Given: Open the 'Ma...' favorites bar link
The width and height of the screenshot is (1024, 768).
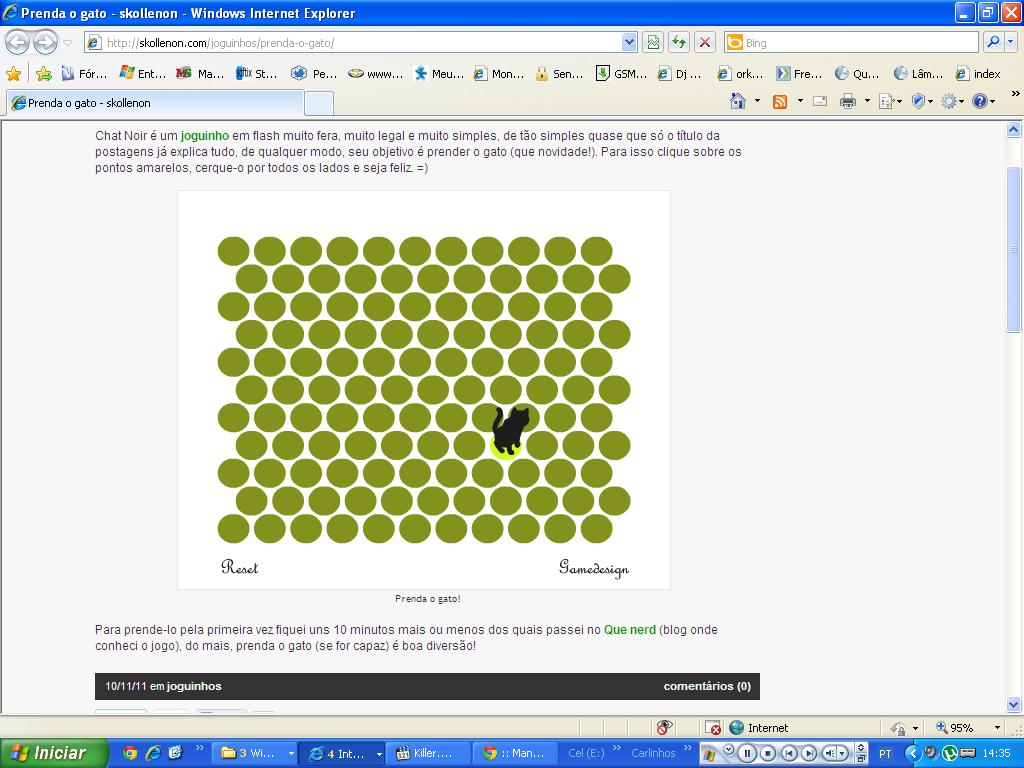Looking at the screenshot, I should pos(200,74).
